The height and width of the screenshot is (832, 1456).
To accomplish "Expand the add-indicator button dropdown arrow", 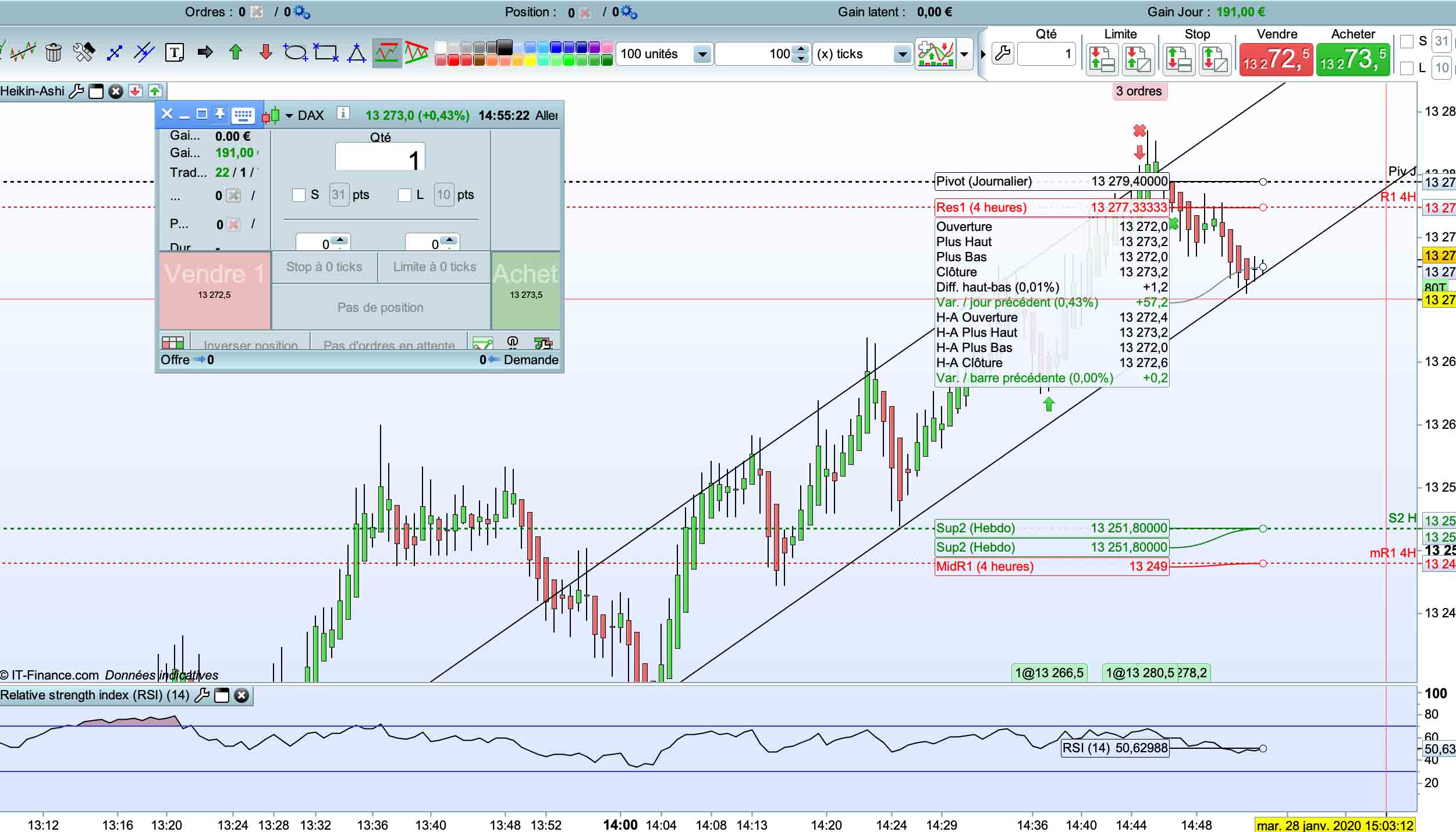I will 964,54.
